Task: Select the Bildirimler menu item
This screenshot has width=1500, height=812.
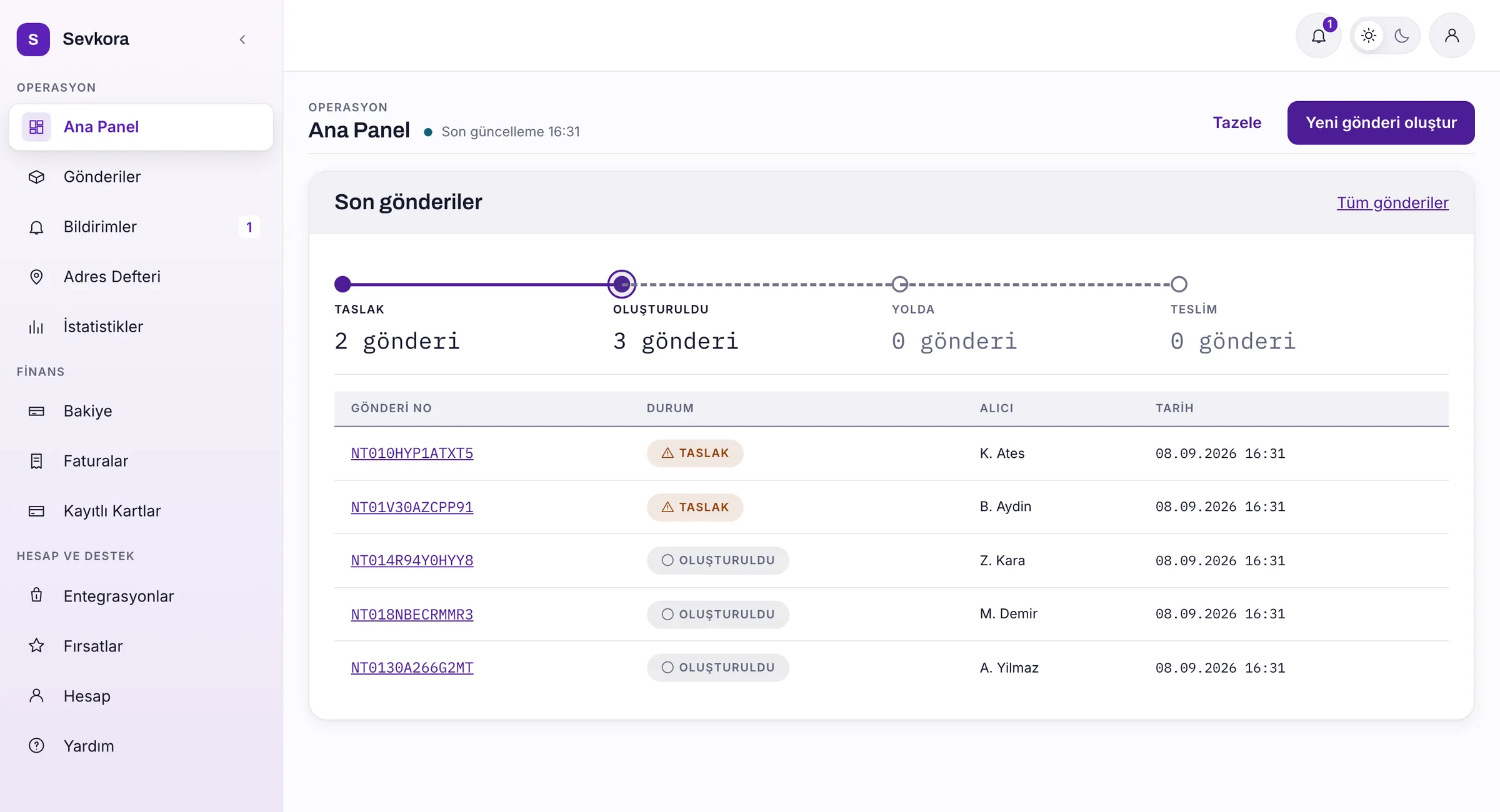Action: (141, 227)
